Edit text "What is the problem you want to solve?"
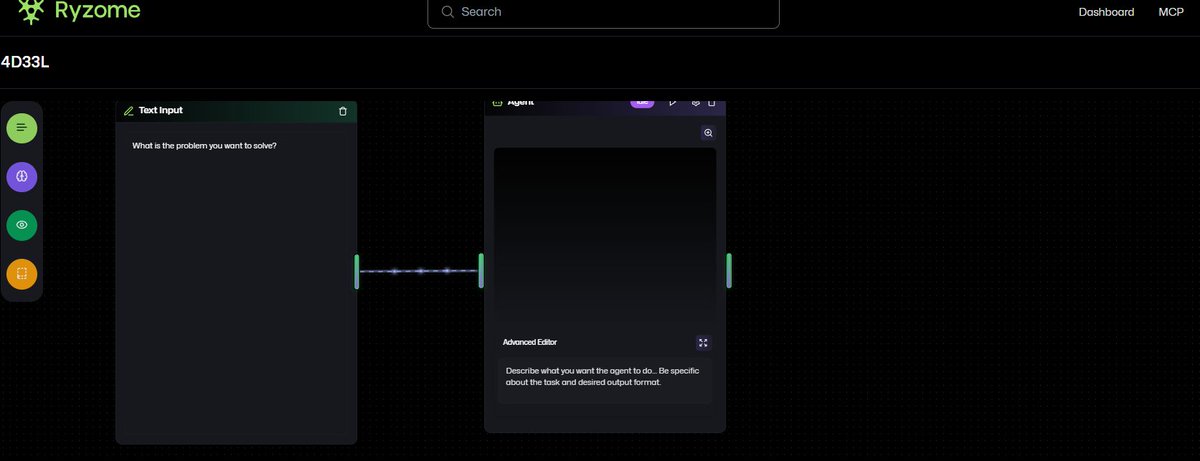Screen dimensions: 1200x461 [x=204, y=146]
